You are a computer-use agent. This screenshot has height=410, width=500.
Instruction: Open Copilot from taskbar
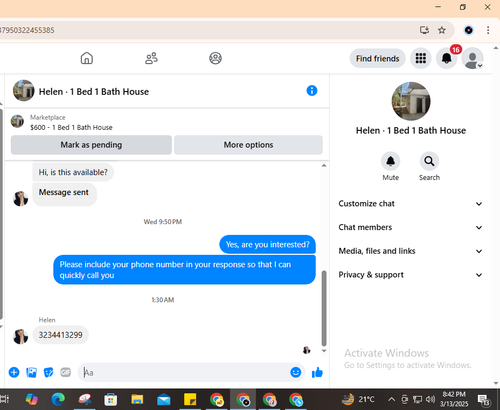point(32,399)
